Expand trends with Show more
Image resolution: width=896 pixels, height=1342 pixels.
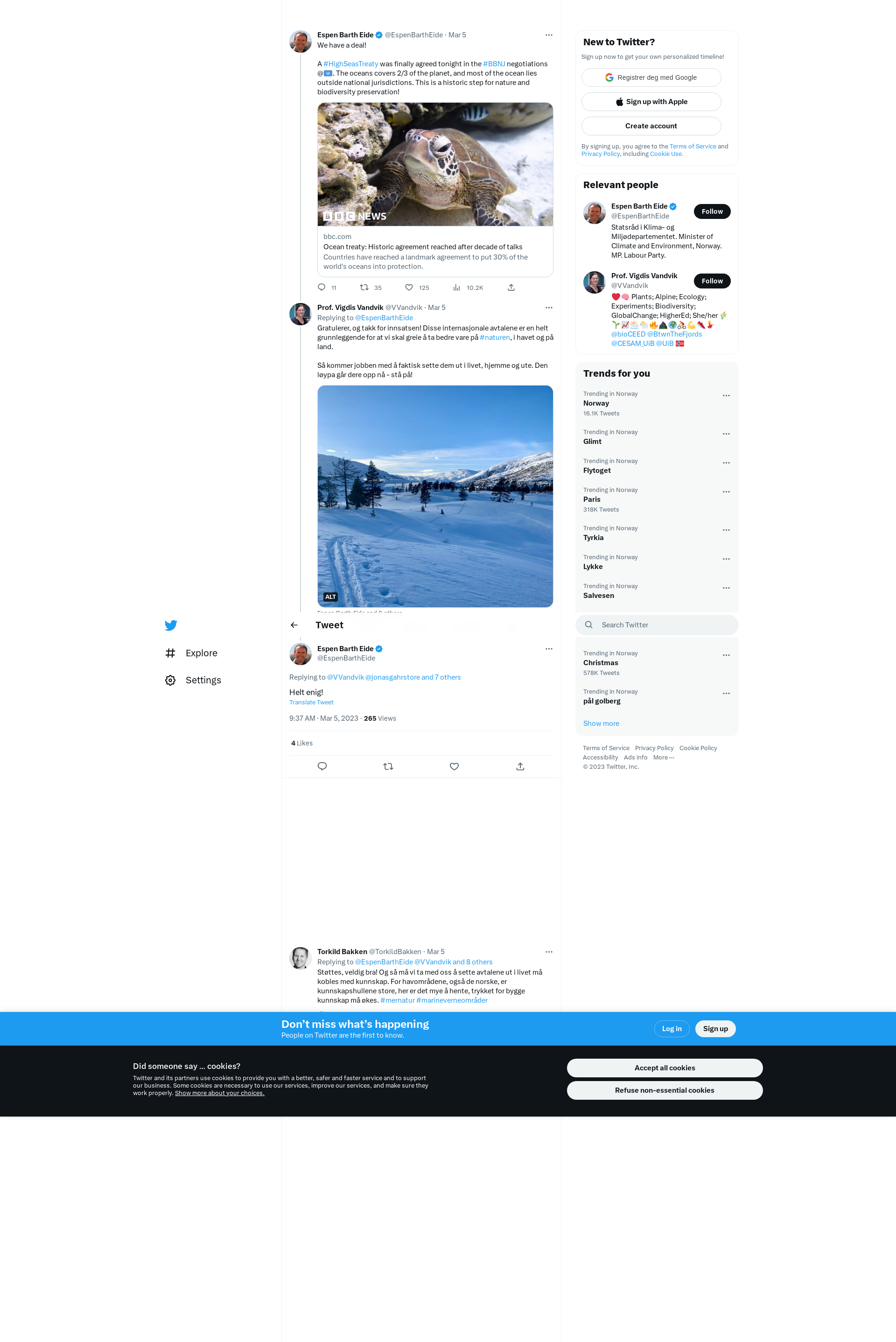601,724
